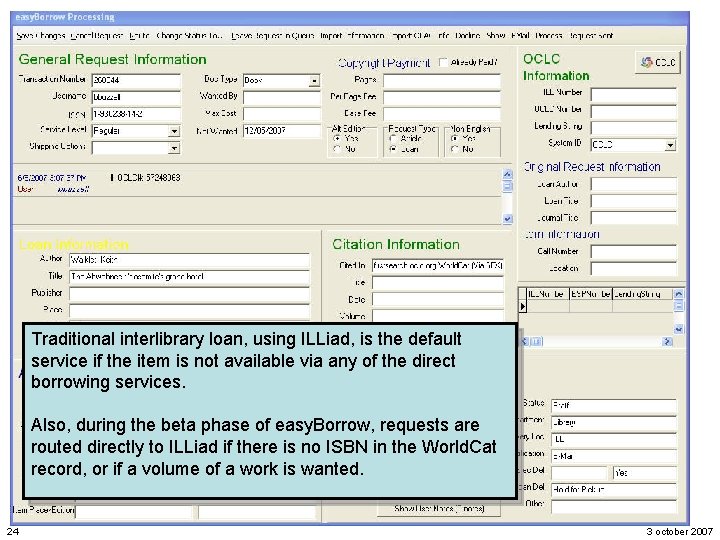
Task: Click the loan Author field
Action: (189, 260)
